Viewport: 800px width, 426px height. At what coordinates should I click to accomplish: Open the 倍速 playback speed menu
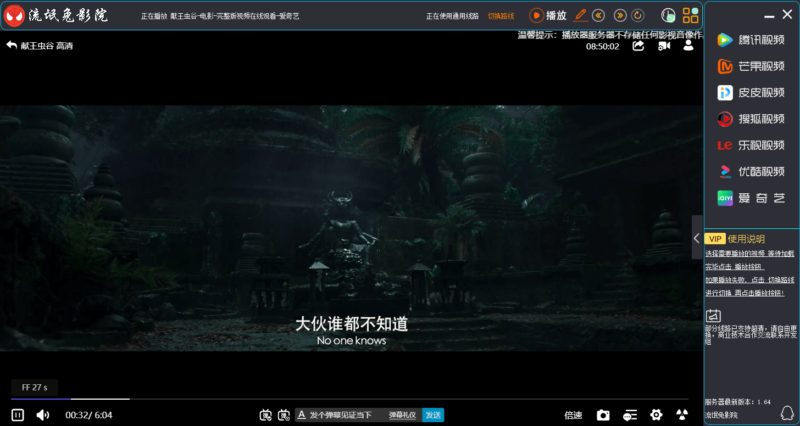click(573, 415)
